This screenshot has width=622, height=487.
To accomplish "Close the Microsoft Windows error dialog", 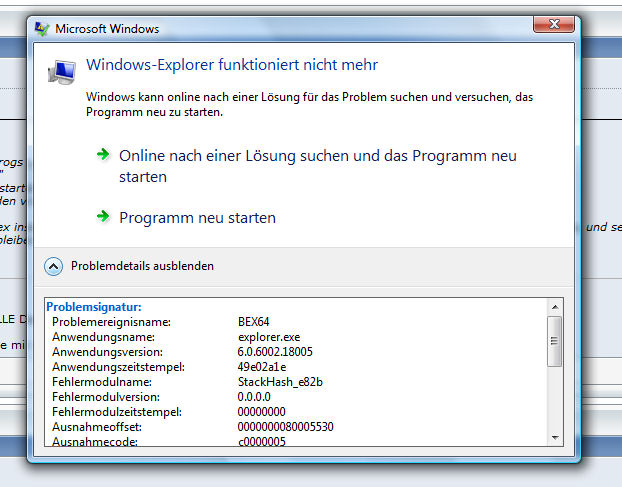I will [554, 24].
